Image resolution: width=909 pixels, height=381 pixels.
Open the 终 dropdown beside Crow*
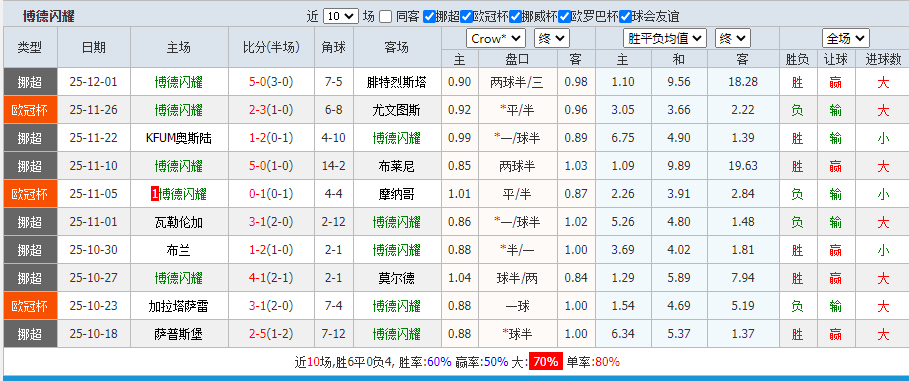[x=552, y=39]
